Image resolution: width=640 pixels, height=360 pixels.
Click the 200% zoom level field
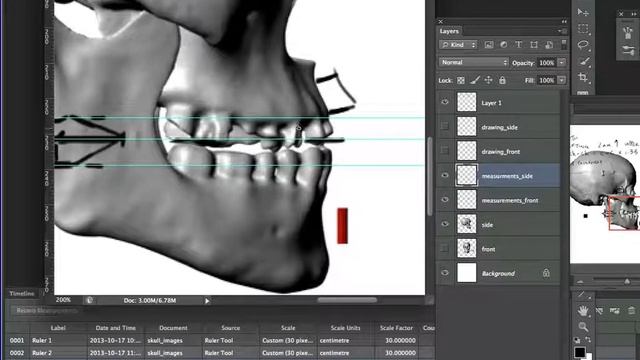point(64,300)
